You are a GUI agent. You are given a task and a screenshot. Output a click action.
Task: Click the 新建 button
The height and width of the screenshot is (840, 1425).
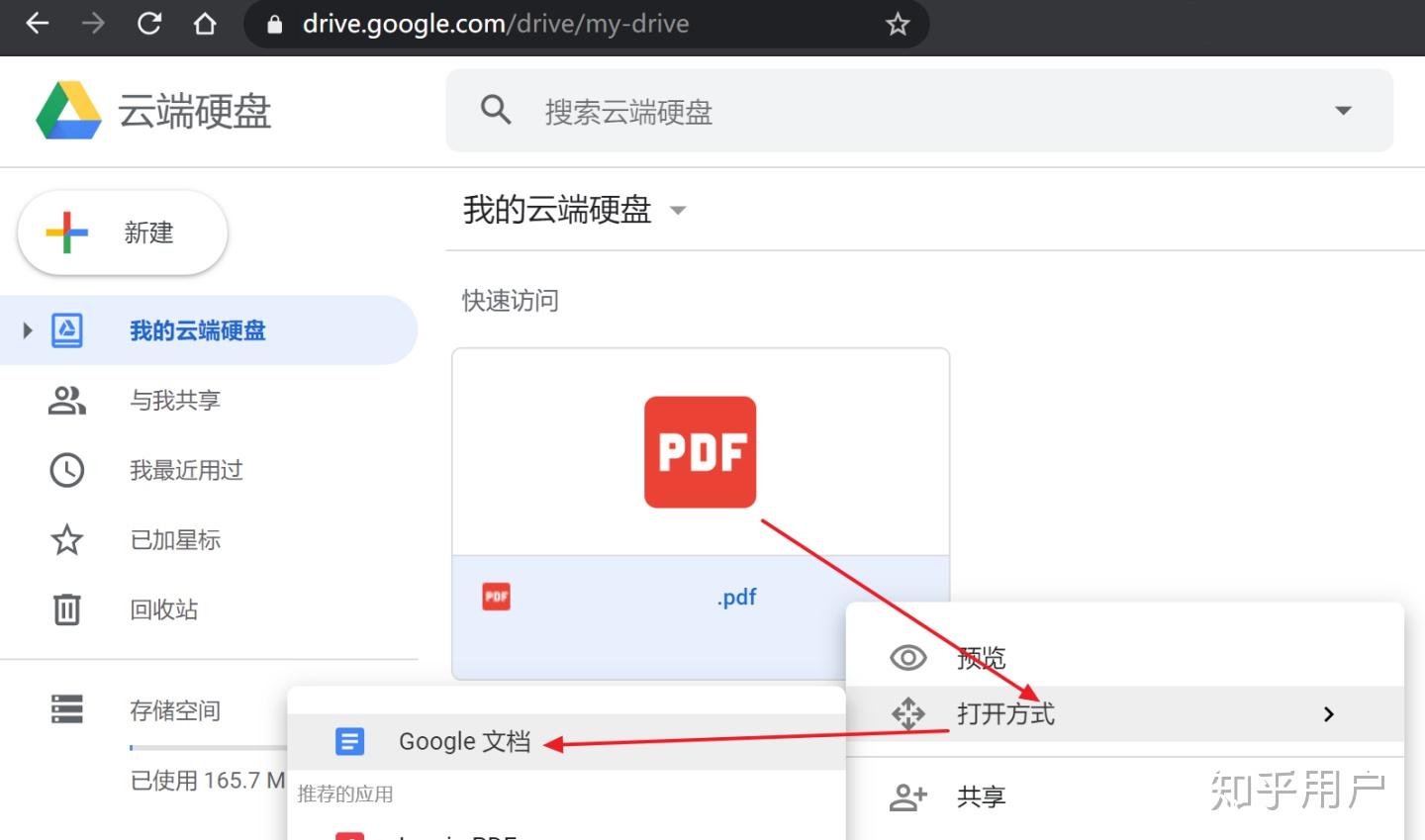pos(123,233)
